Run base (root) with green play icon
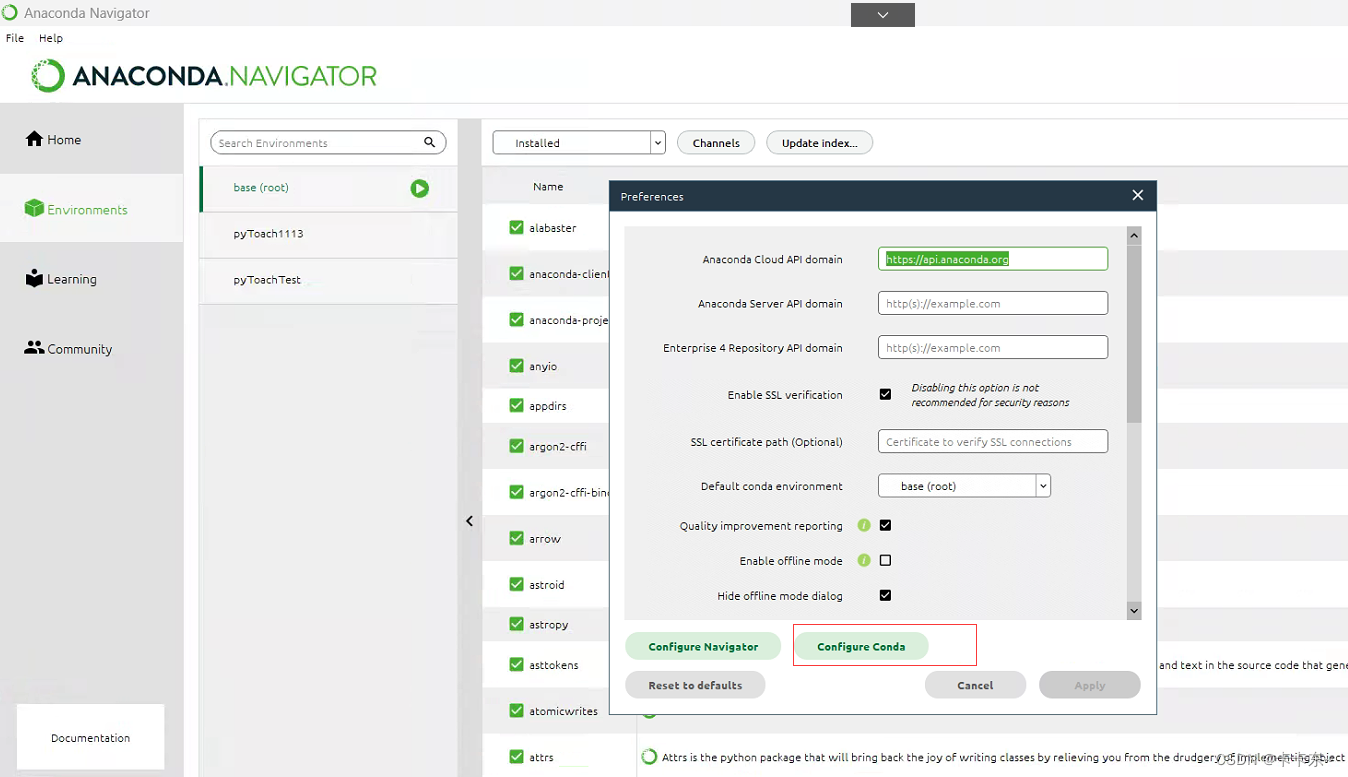The width and height of the screenshot is (1348, 777). 420,188
